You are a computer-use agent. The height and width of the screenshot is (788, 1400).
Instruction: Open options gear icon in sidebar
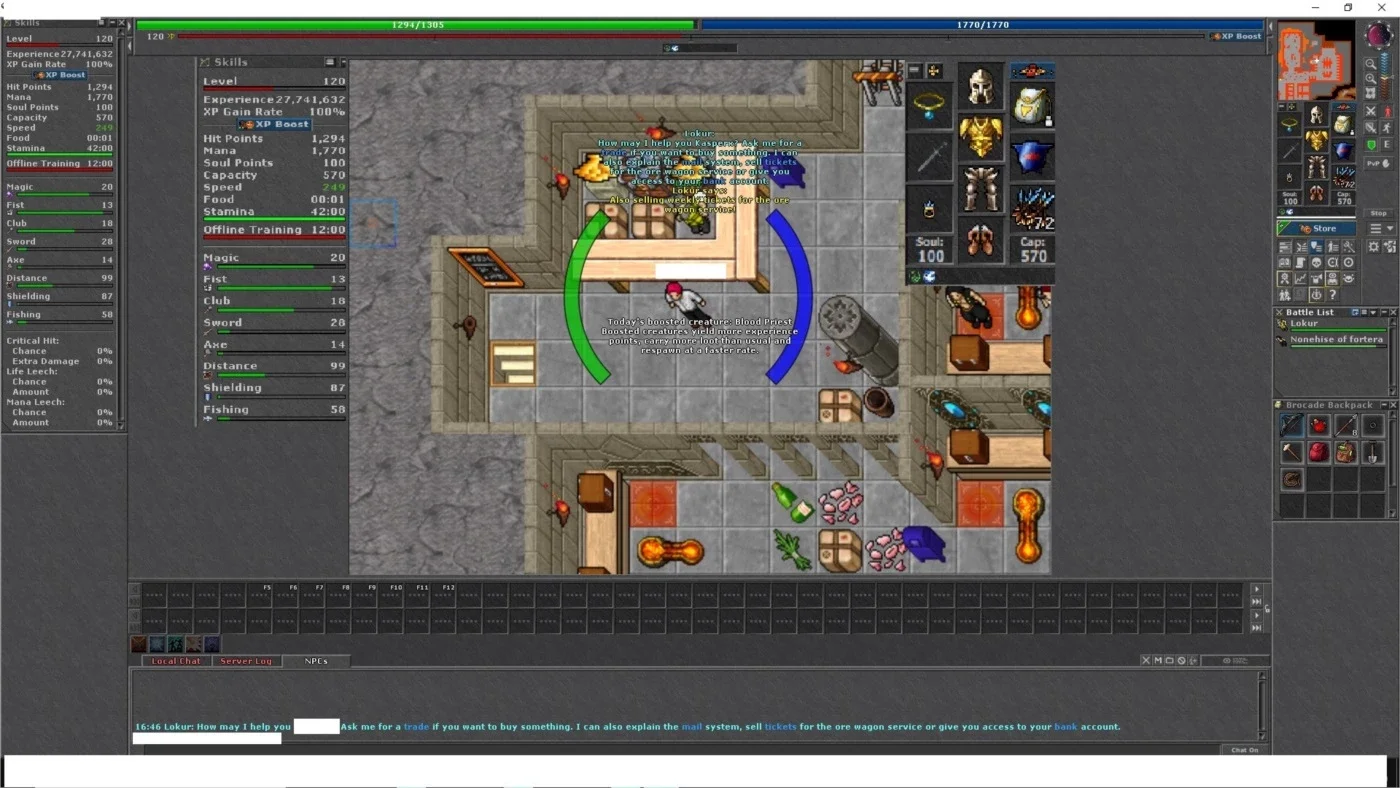click(x=1373, y=246)
